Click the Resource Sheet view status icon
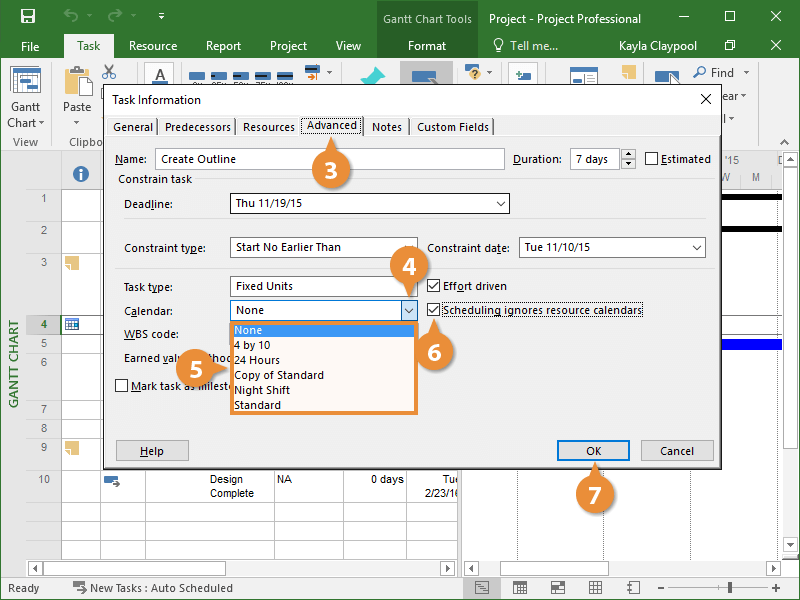Viewport: 800px width, 600px height. click(595, 588)
